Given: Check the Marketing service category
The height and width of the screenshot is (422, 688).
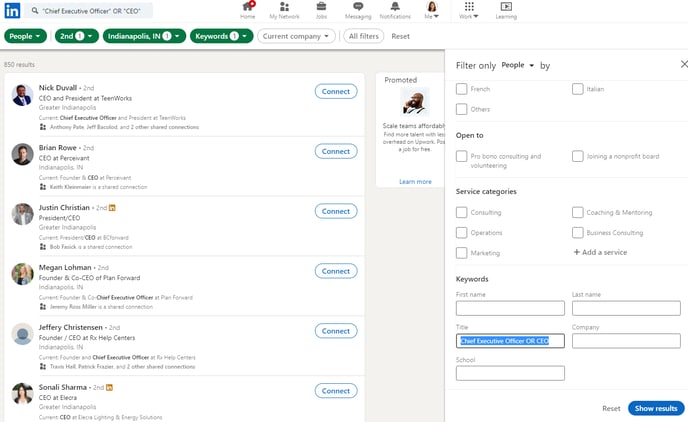Looking at the screenshot, I should point(461,253).
